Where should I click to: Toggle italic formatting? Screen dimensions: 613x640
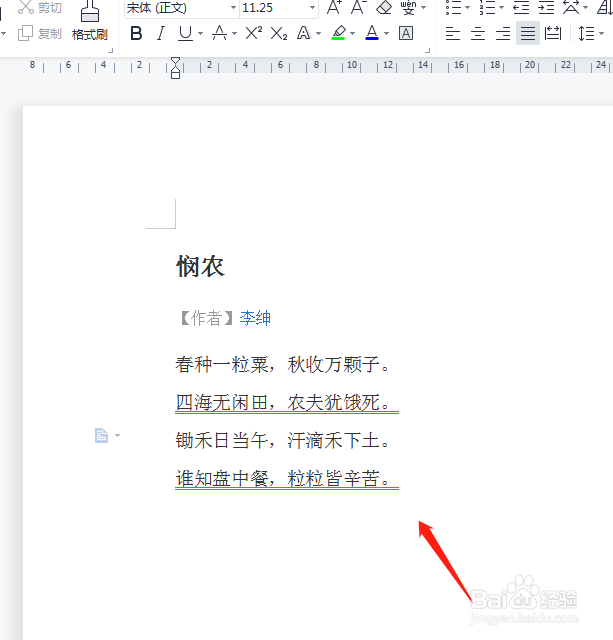point(161,33)
